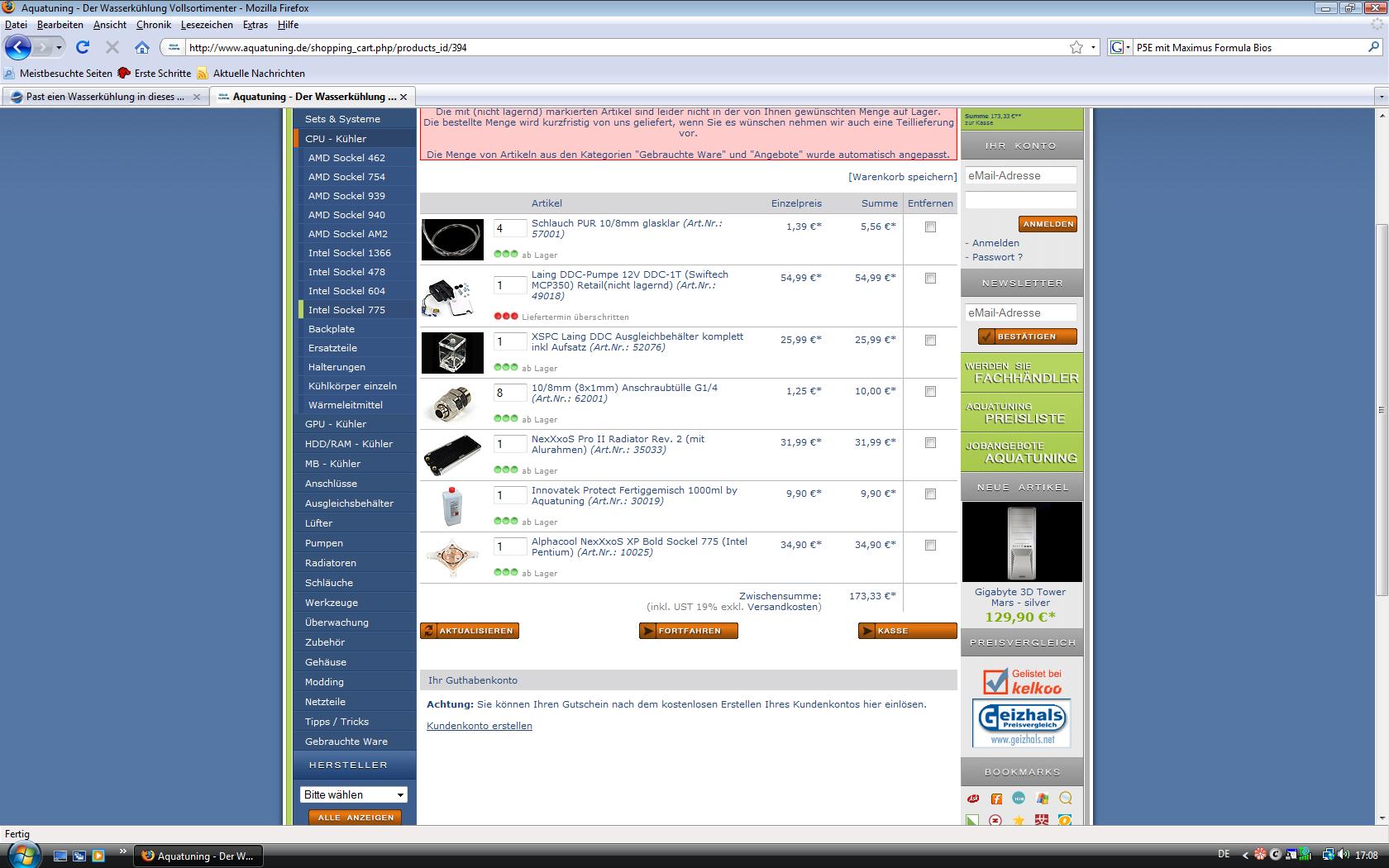Check Entfernen for Alphacool NexXxoS XP Bold

(930, 545)
